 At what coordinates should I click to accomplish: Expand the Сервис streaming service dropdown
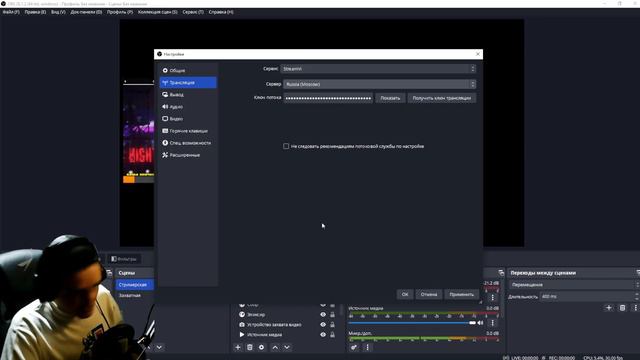point(378,69)
